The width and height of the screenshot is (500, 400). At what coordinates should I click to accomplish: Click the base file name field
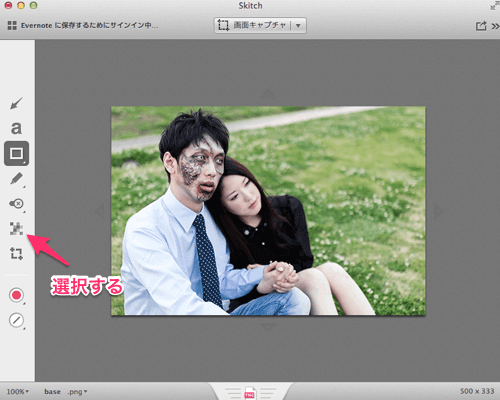click(52, 391)
